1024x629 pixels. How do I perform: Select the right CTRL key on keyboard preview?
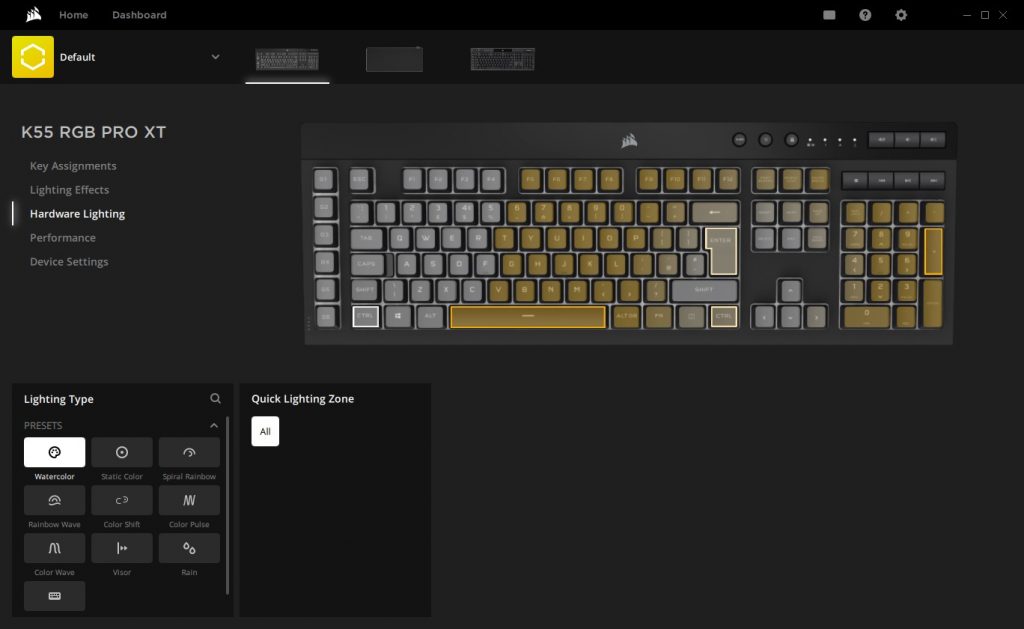(724, 316)
